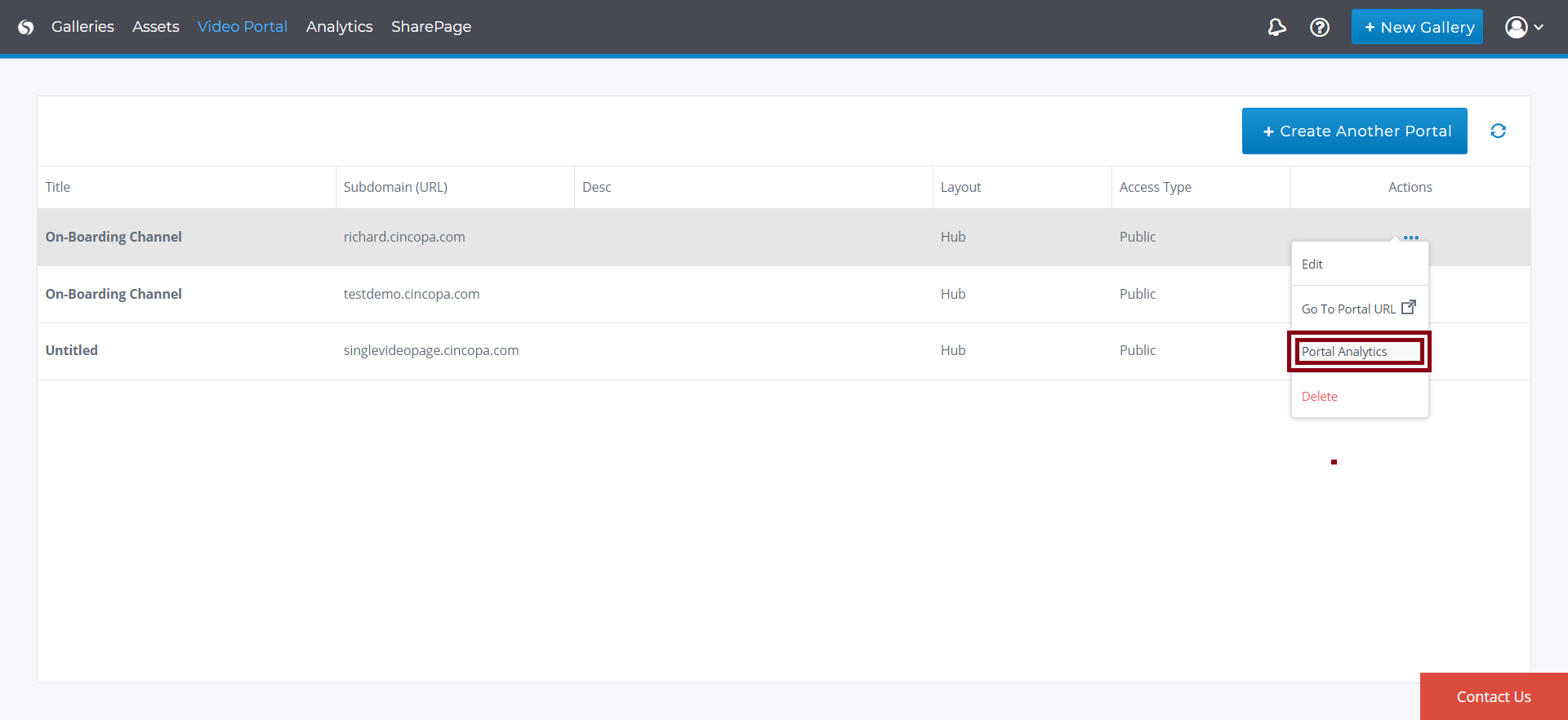Click the Cincopa logo icon
Screen dimensions: 1568x720
(x=26, y=27)
